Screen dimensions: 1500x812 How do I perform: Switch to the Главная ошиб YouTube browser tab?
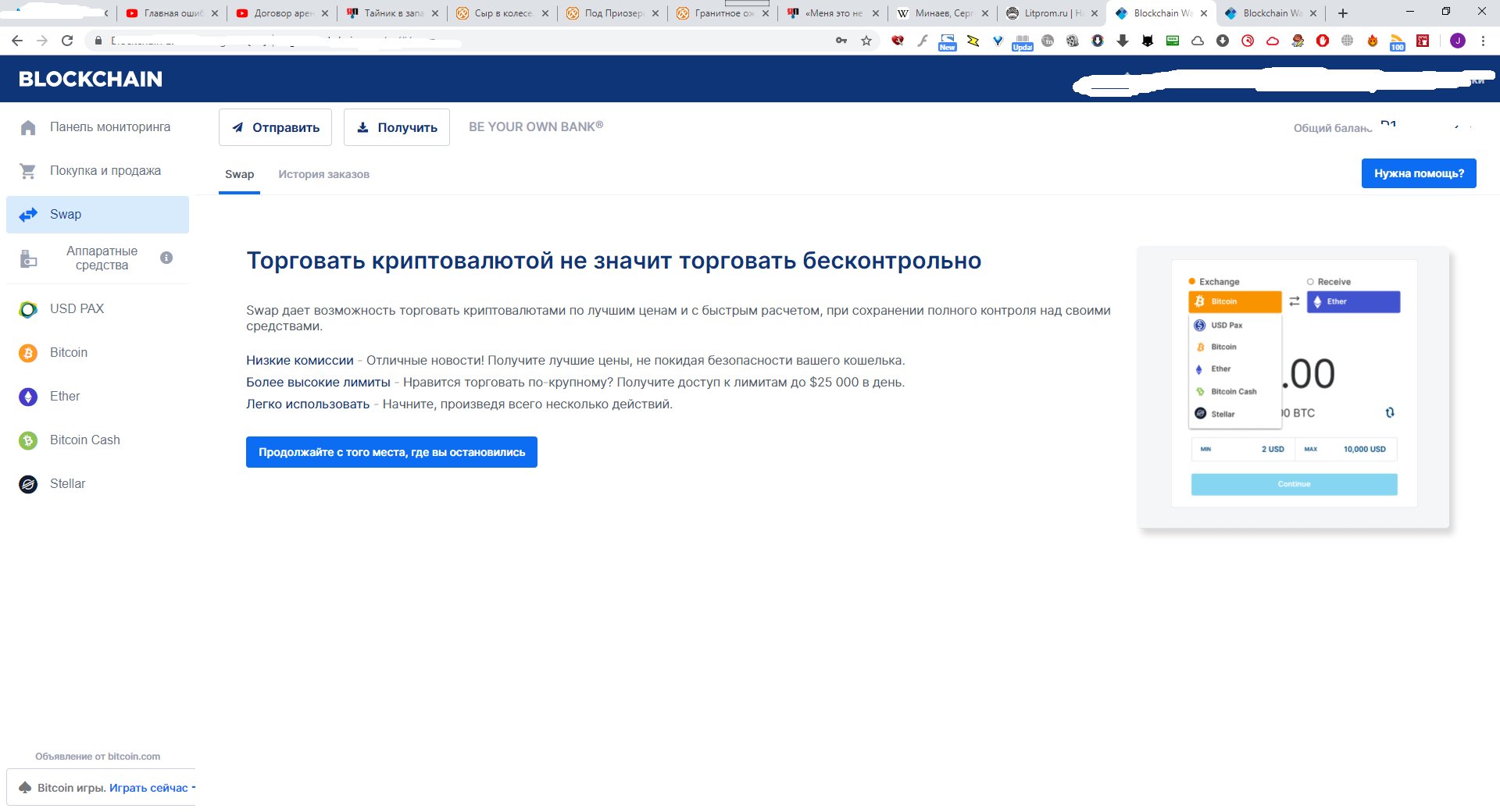172,13
